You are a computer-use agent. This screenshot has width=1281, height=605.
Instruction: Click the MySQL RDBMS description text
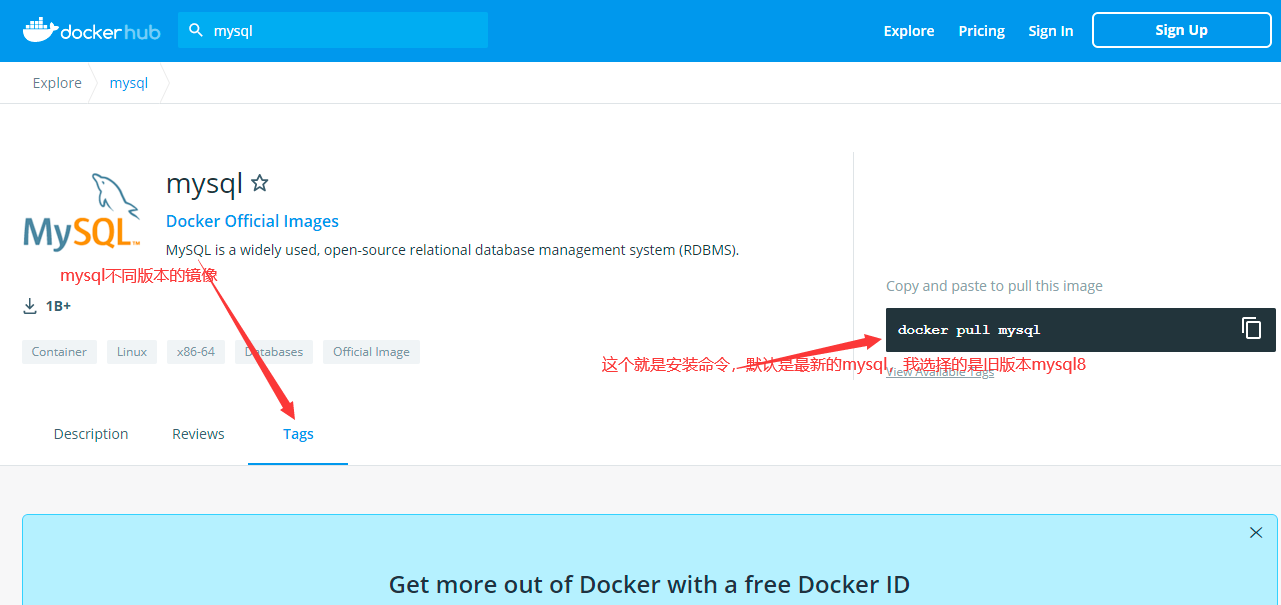click(x=452, y=250)
